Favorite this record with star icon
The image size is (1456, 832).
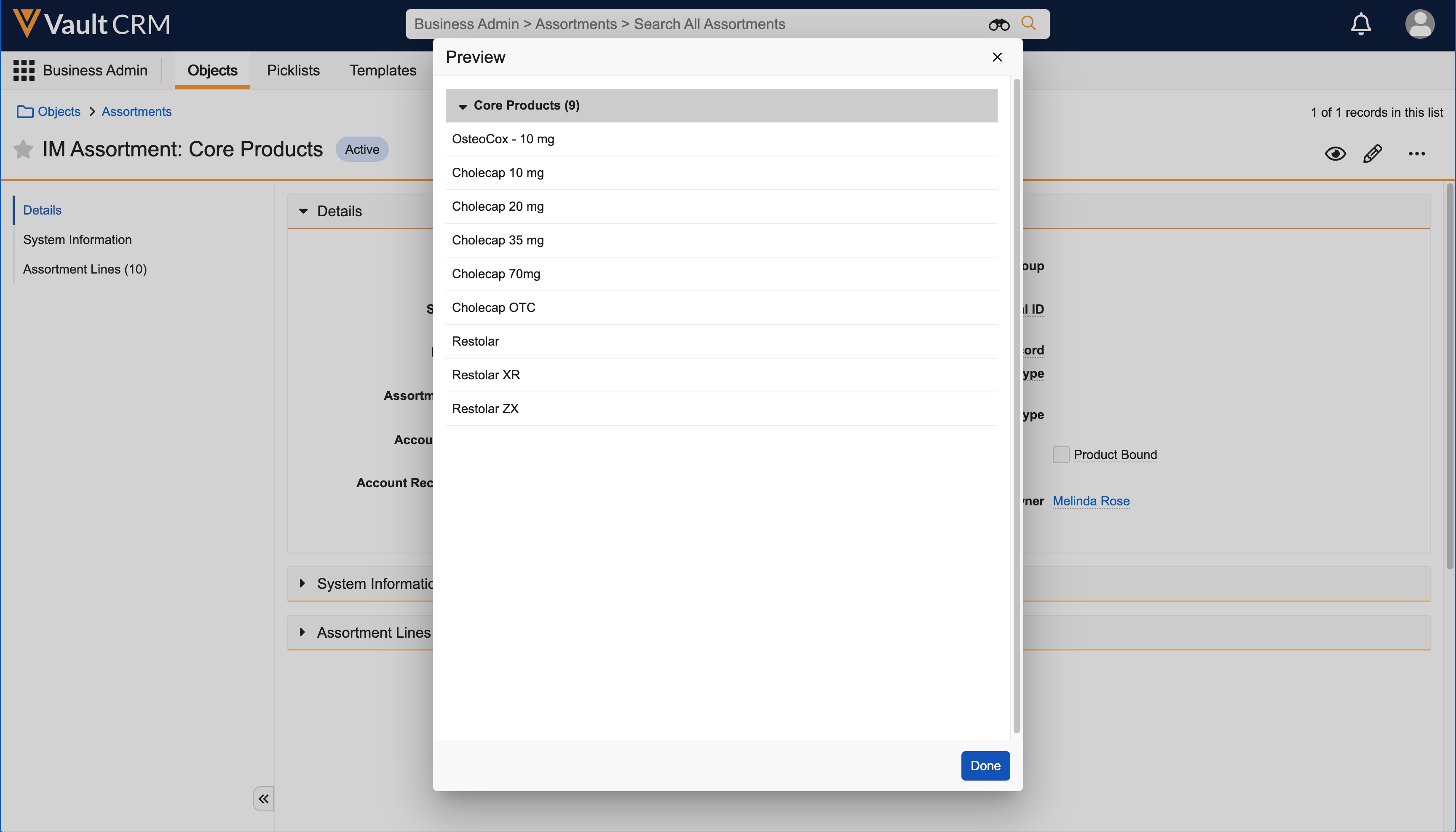coord(23,149)
